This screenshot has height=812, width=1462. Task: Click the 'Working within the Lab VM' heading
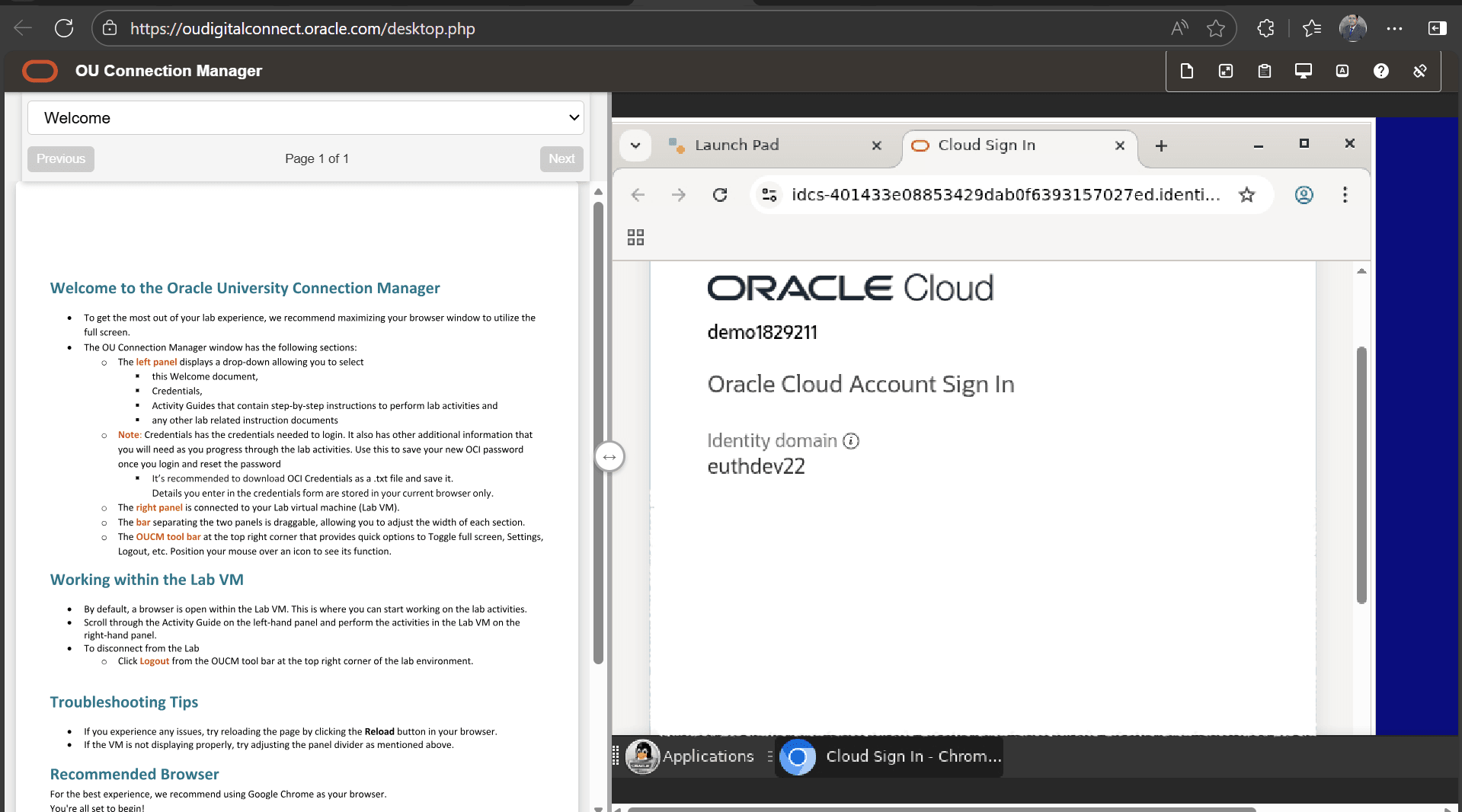pos(147,580)
